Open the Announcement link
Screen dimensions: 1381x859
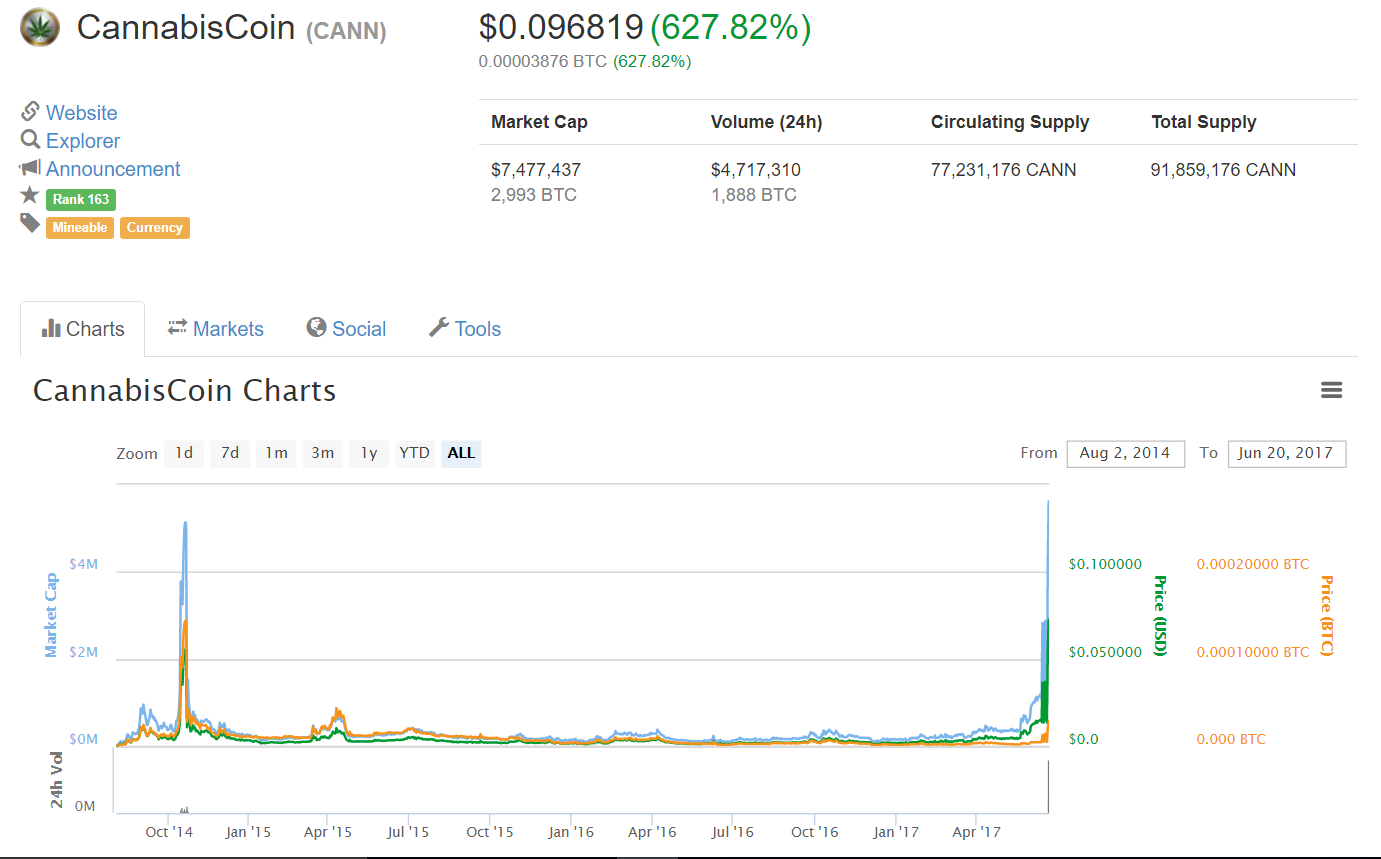[x=113, y=169]
